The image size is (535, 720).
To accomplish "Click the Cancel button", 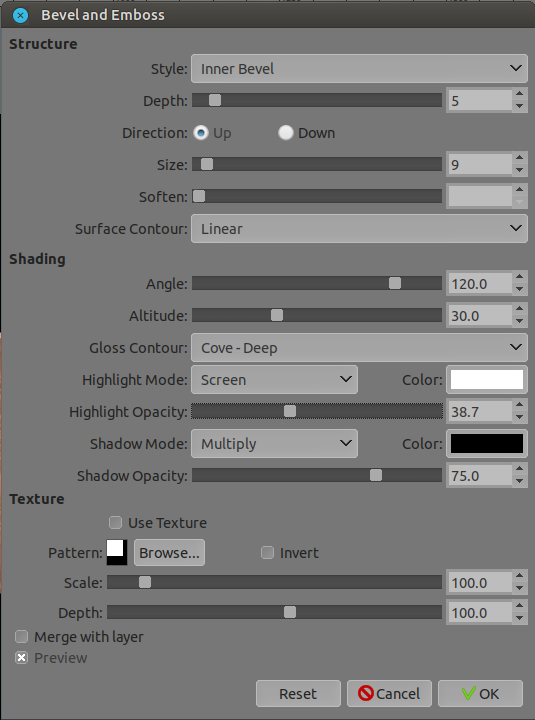I will 389,693.
